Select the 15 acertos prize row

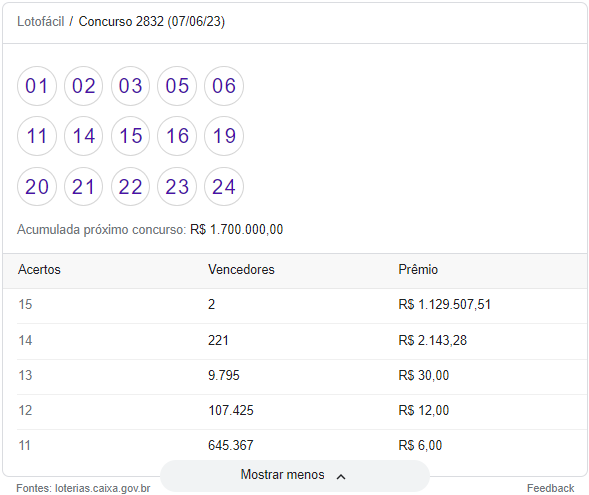[295, 305]
